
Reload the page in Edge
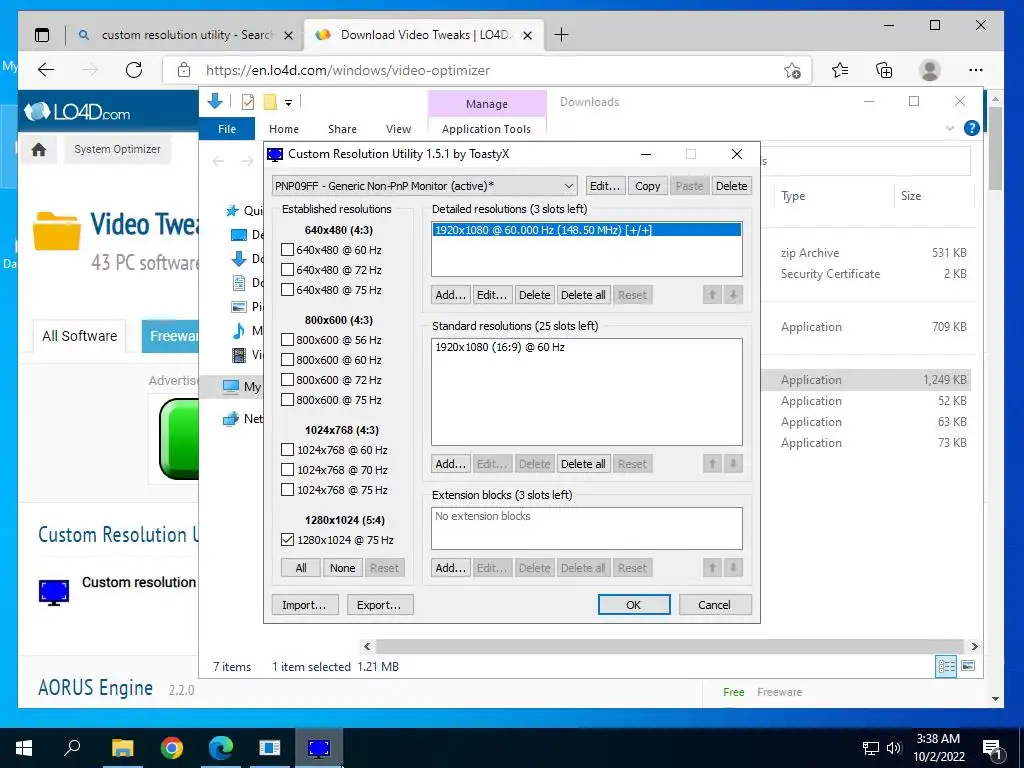pos(134,70)
